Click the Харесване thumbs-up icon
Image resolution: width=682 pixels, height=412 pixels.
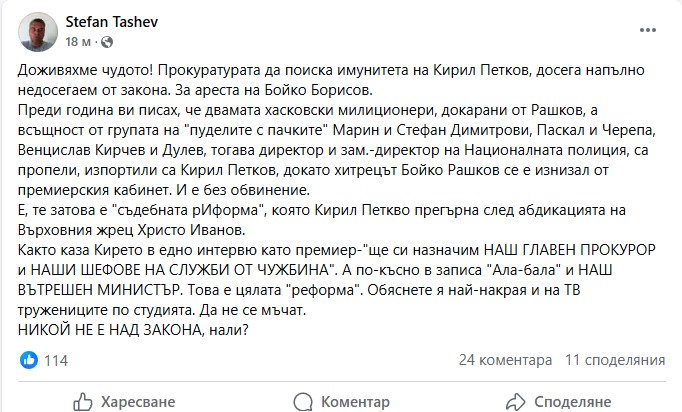tap(81, 401)
